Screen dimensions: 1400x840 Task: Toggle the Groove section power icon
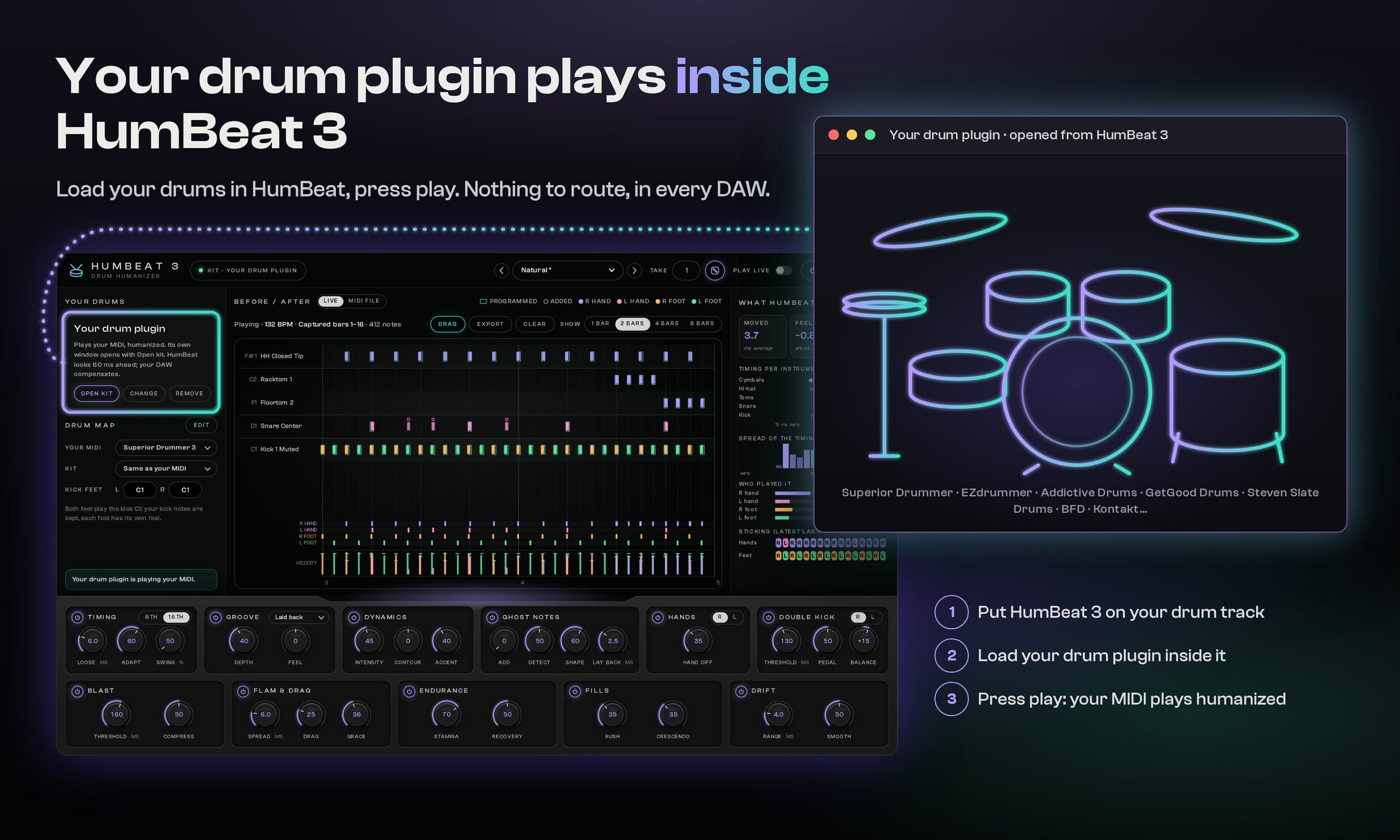click(215, 617)
